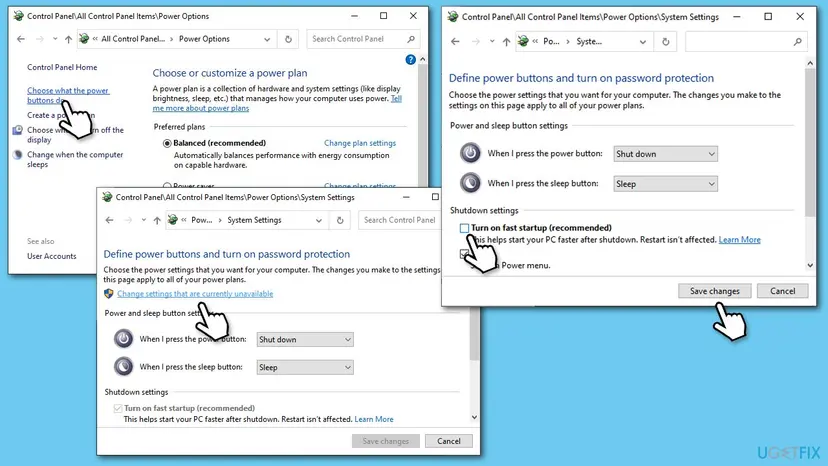Image resolution: width=828 pixels, height=466 pixels.
Task: Click scrollbar down arrow in right window
Action: coord(810,266)
